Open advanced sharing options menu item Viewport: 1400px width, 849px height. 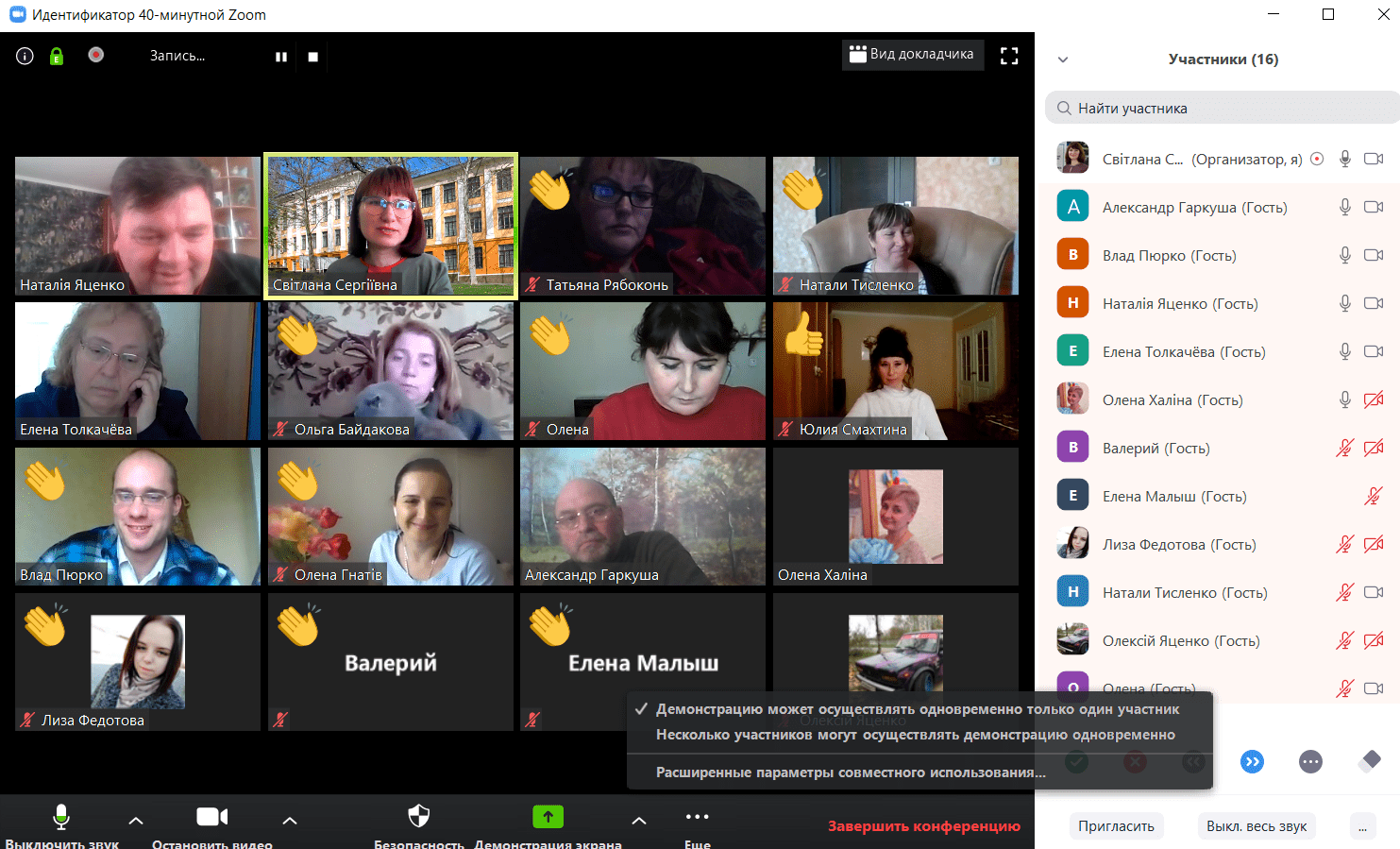coord(850,773)
